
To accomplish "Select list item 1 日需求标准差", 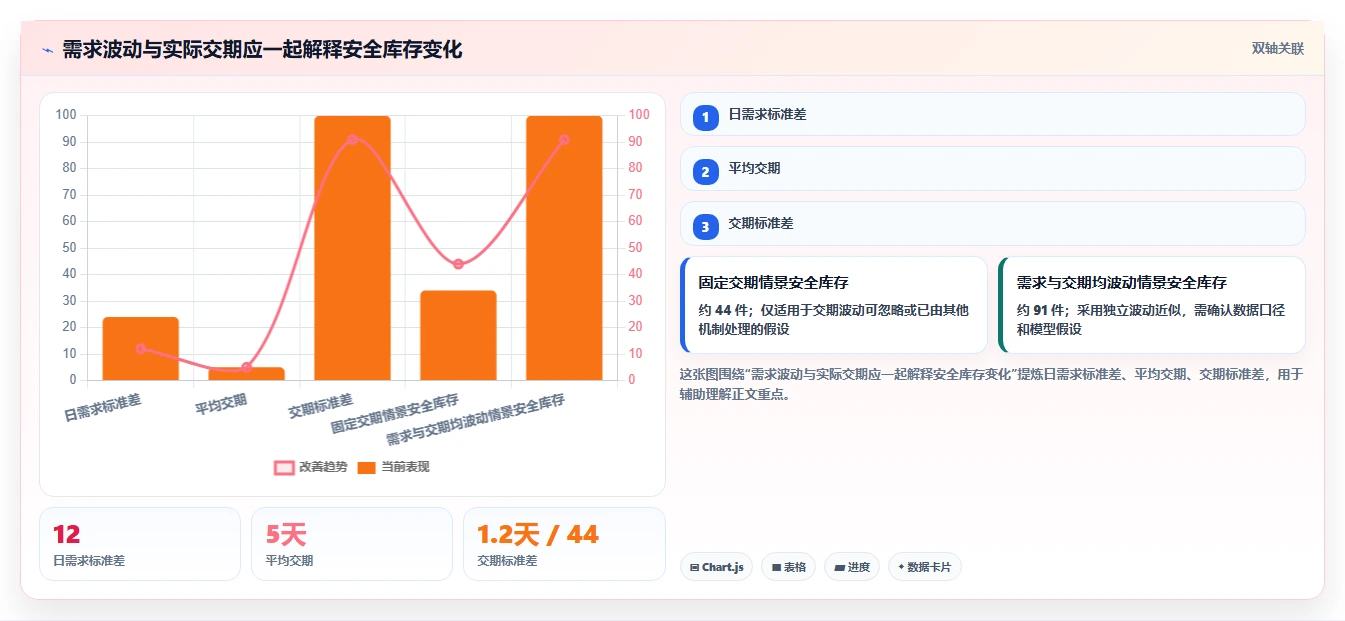I will click(x=992, y=115).
